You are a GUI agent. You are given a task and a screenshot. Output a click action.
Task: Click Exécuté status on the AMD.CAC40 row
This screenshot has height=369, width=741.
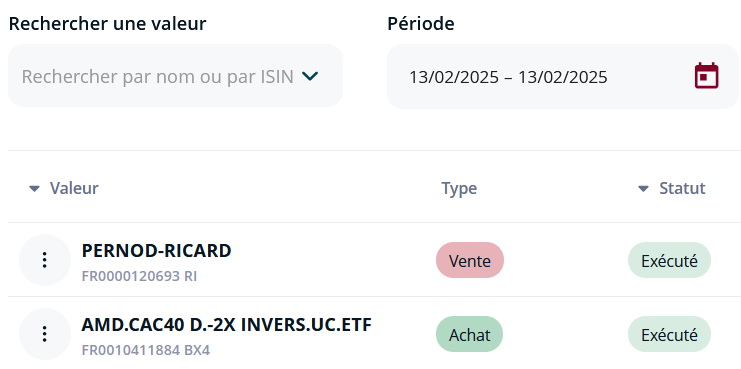(x=669, y=335)
